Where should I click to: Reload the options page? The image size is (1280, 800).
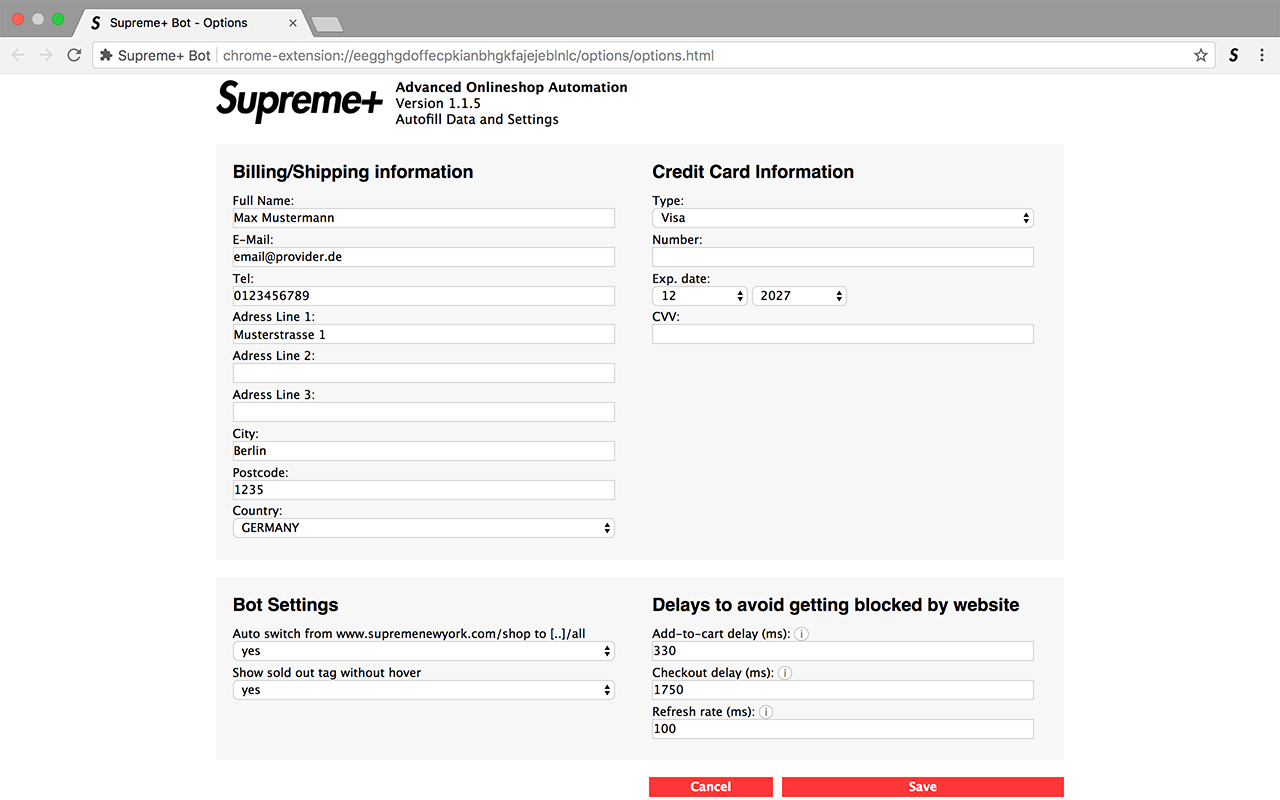74,55
